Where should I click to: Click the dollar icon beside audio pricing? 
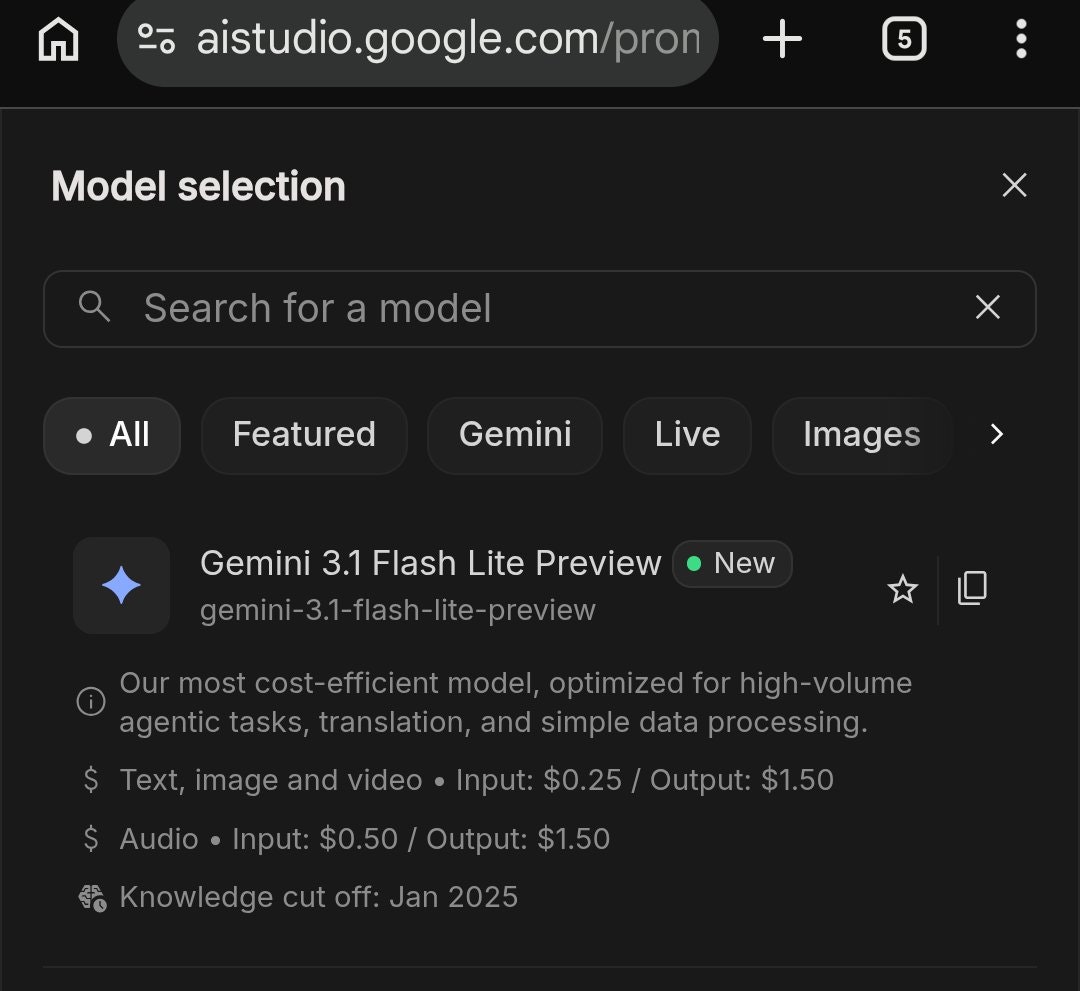point(90,839)
